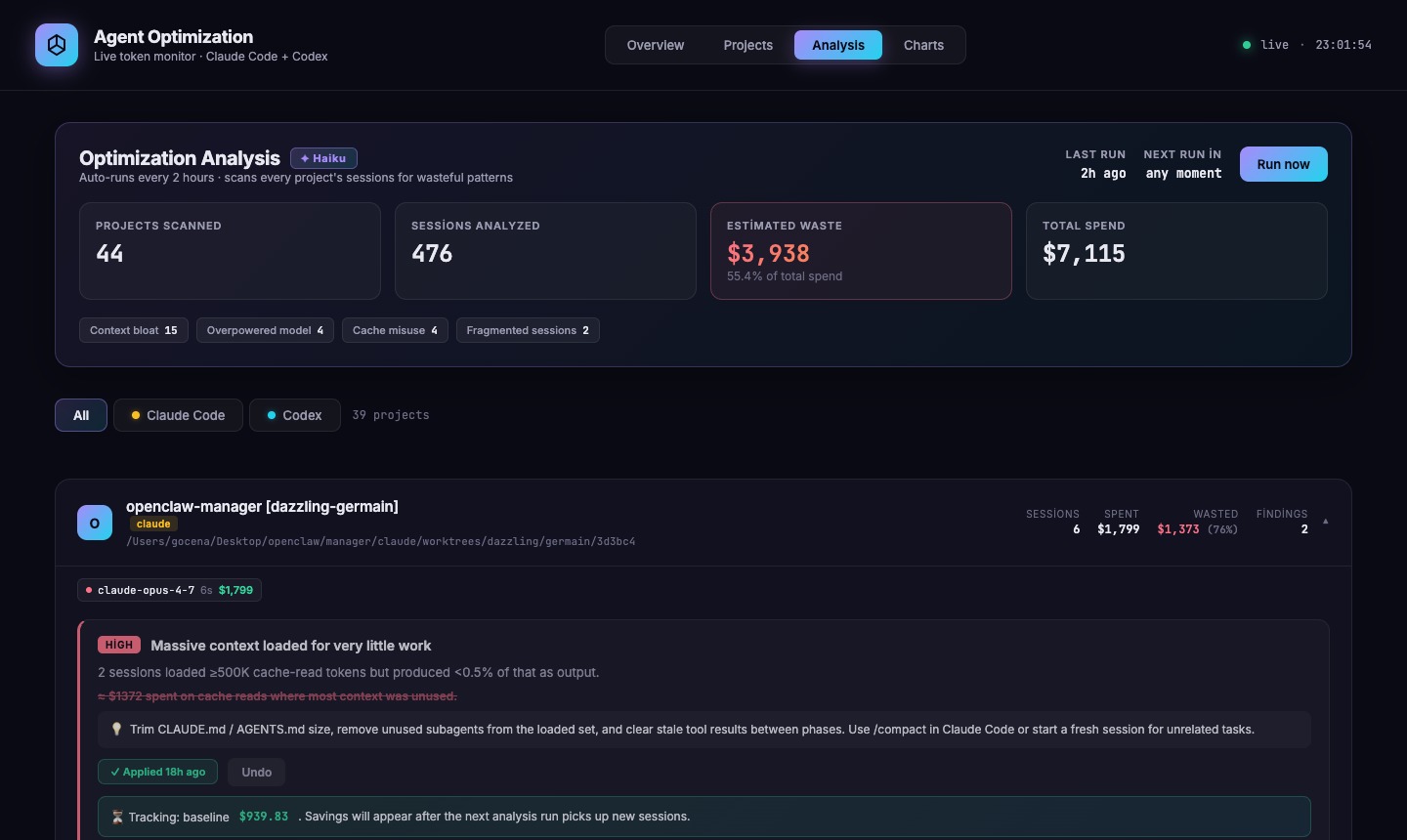
Task: Click the Sessions Analyzed stat card
Action: pos(545,251)
